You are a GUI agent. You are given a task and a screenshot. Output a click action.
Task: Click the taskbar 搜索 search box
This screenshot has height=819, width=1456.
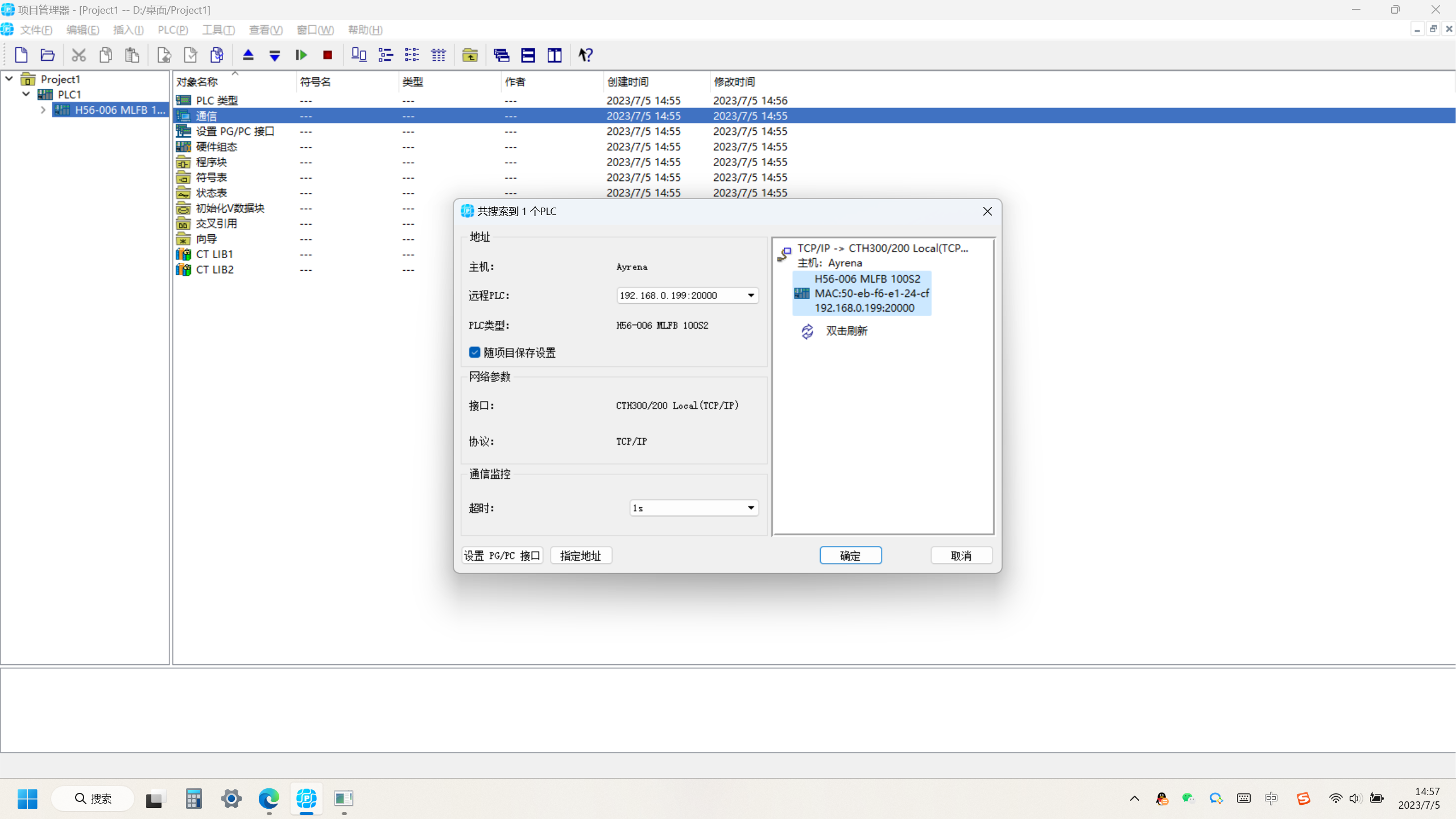[x=93, y=799]
